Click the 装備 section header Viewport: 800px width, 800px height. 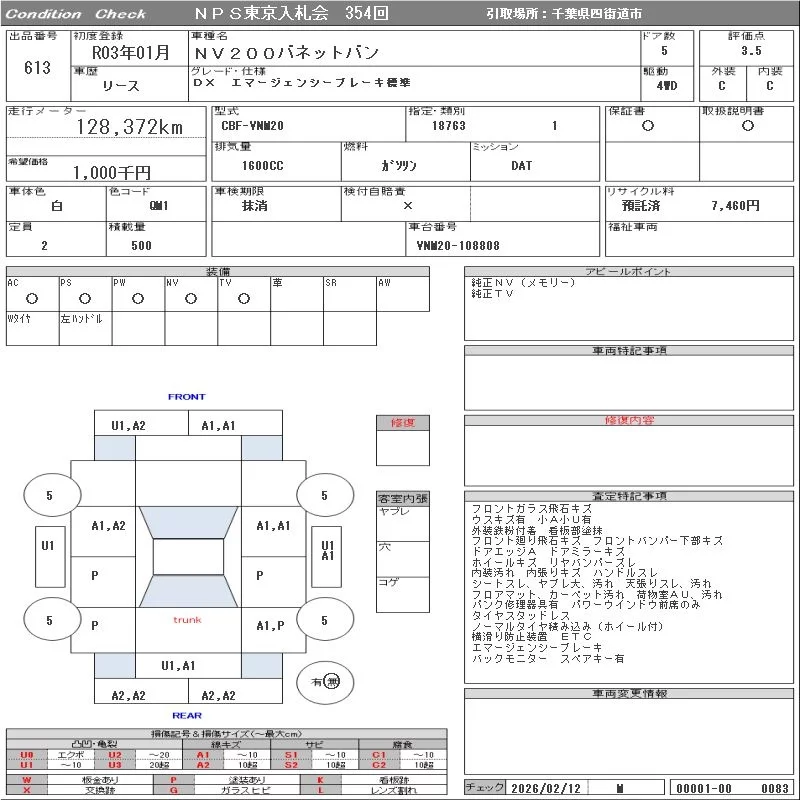coord(218,271)
